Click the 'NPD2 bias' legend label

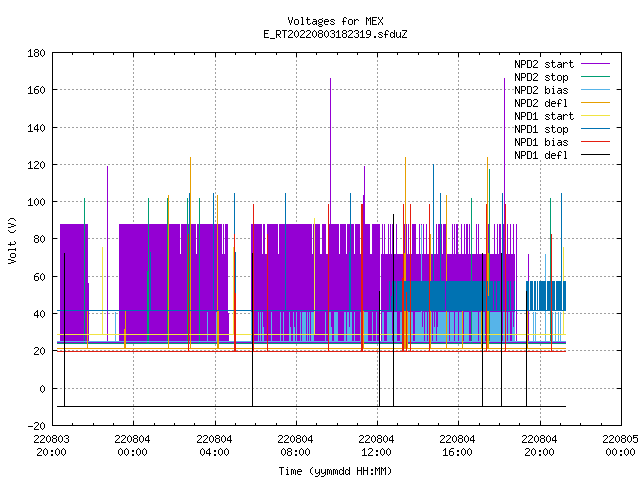tap(541, 90)
